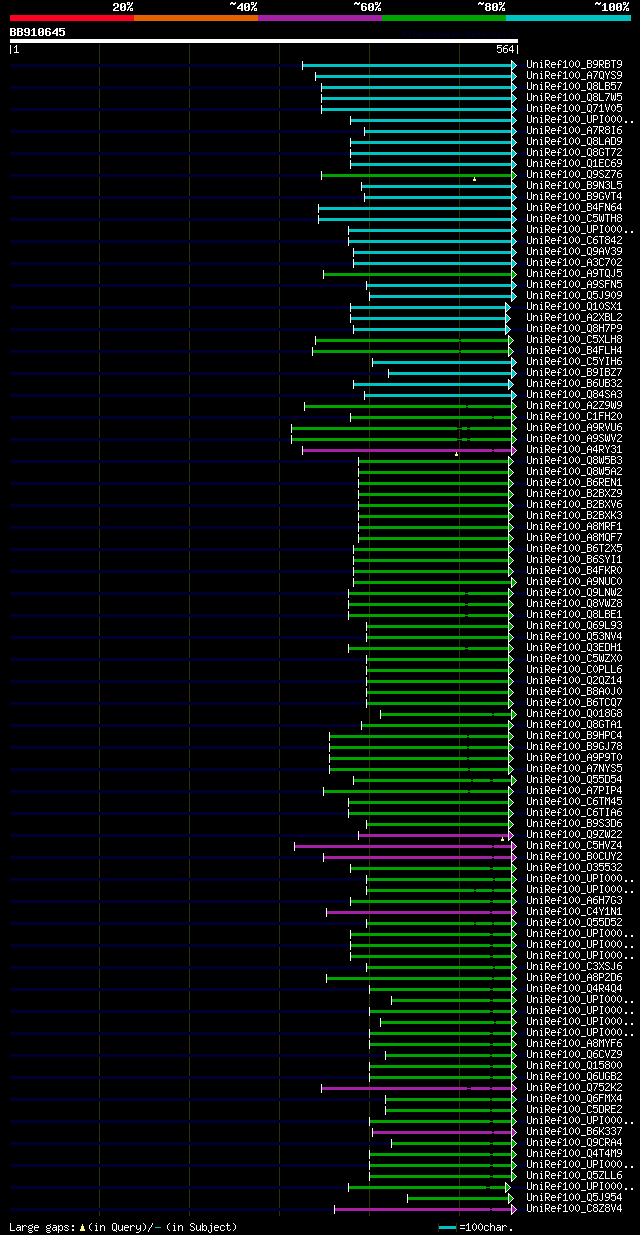Image resolution: width=640 pixels, height=1235 pixels.
Task: Select hit UniRef100_Q8GTA1
Action: click(574, 725)
